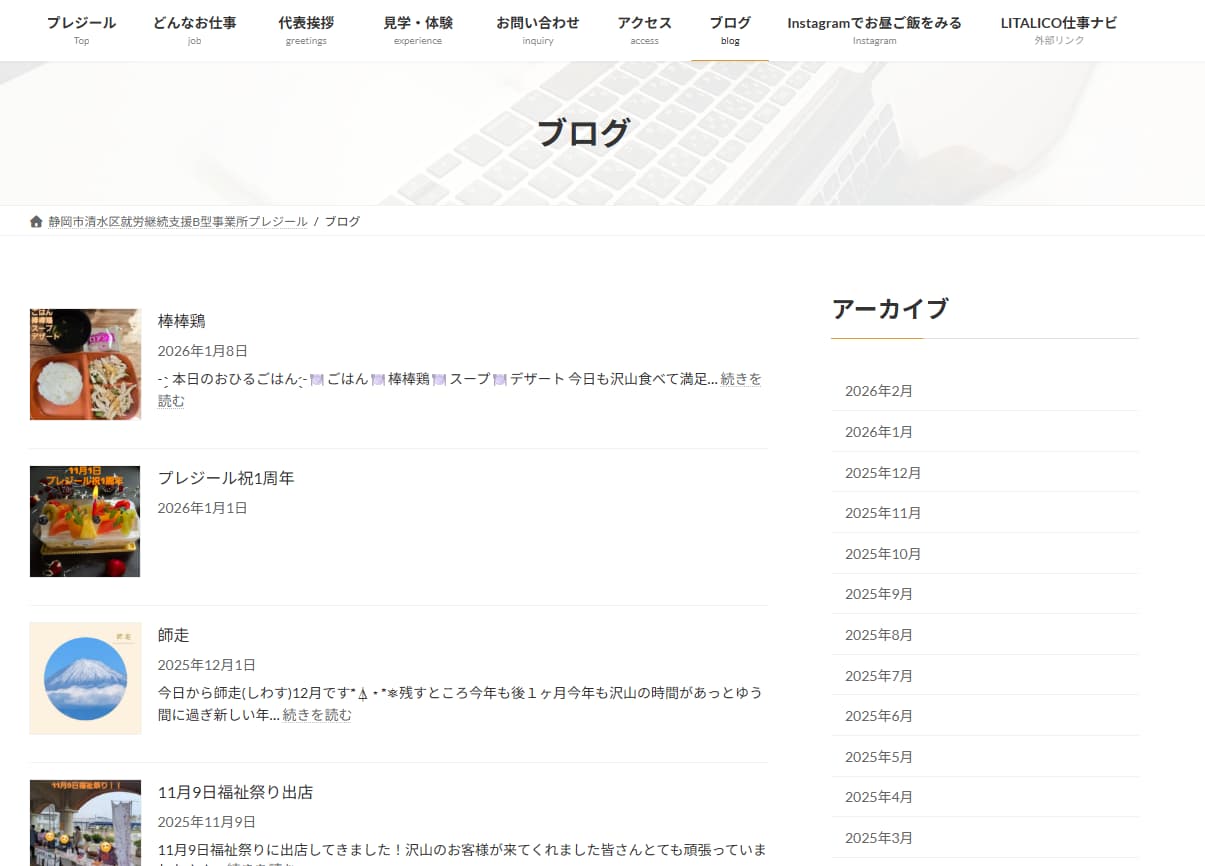Open the 師走 Mt. Fuji thumbnail

[x=85, y=678]
